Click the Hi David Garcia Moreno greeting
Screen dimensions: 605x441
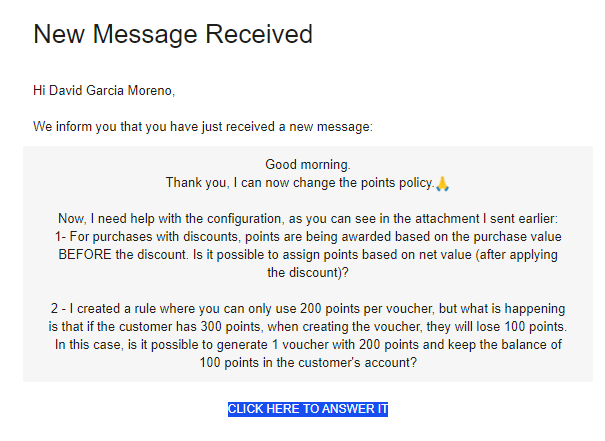[104, 91]
